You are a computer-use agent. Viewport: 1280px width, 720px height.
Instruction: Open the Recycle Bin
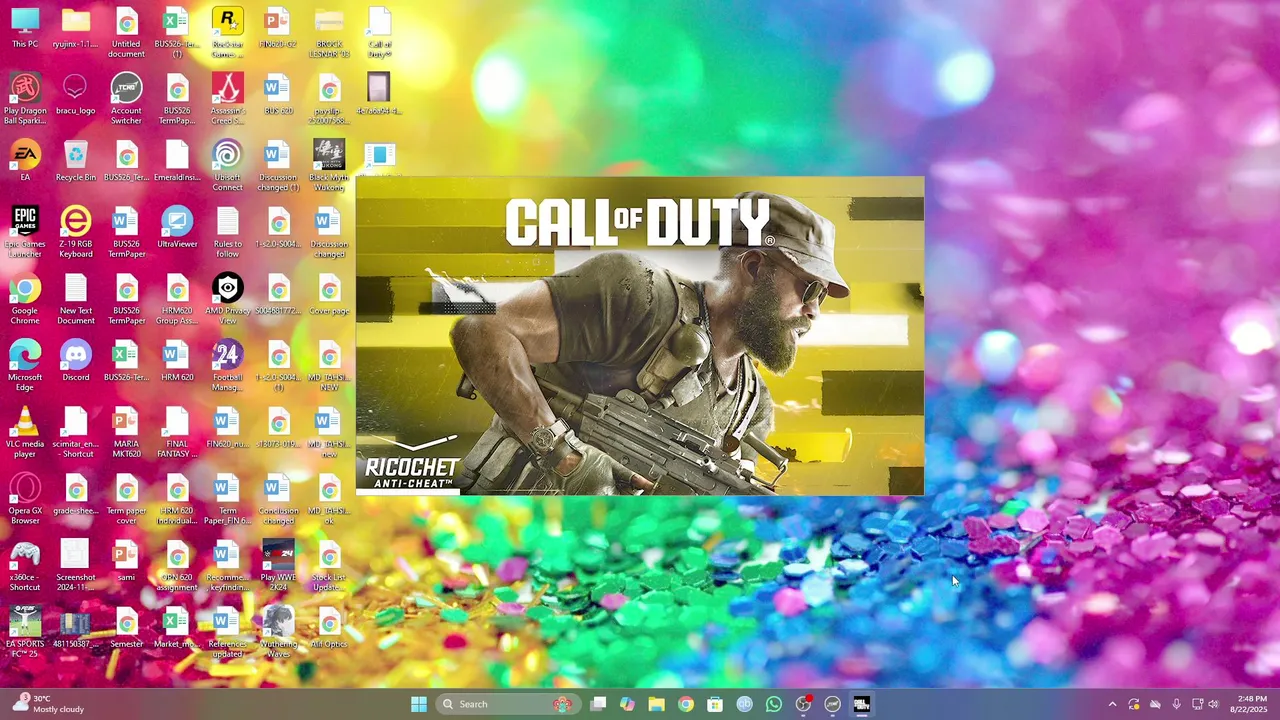tap(76, 162)
